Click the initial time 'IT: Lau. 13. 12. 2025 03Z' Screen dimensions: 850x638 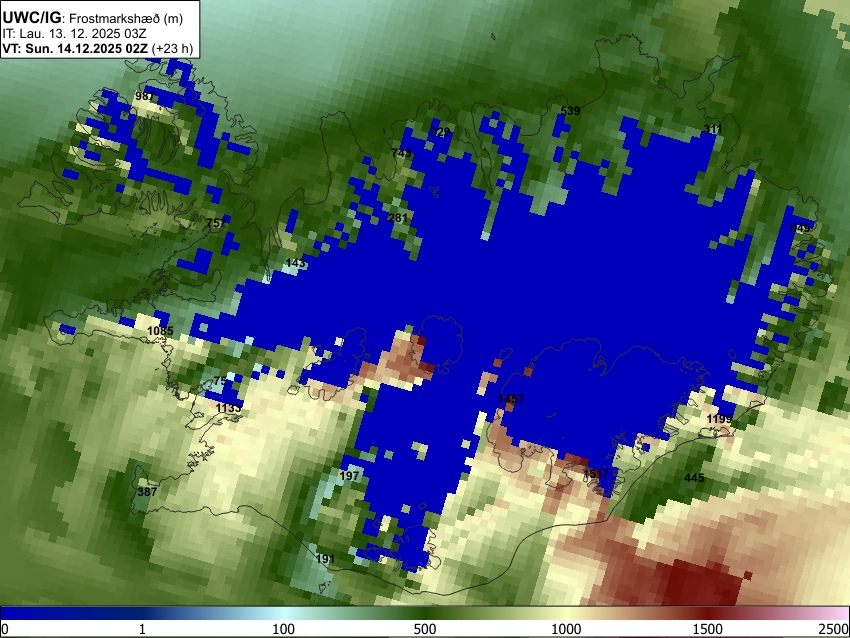click(74, 34)
